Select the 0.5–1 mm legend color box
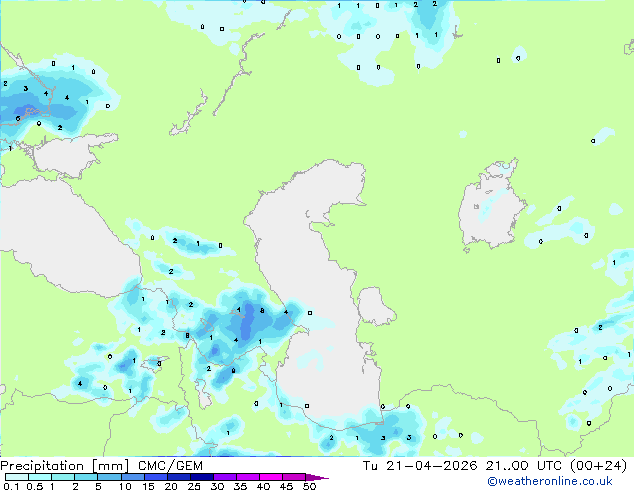Viewport: 634px width, 490px height. pos(40,477)
